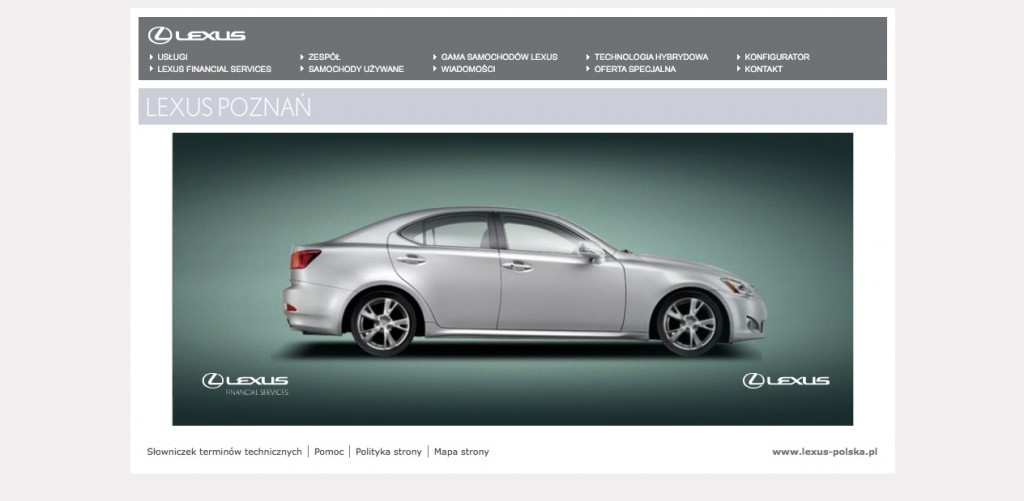Screen dimensions: 1024x501
Task: Click arrow bullet beside TECHNOLOGIA HYBRYDOWA
Action: pos(588,57)
